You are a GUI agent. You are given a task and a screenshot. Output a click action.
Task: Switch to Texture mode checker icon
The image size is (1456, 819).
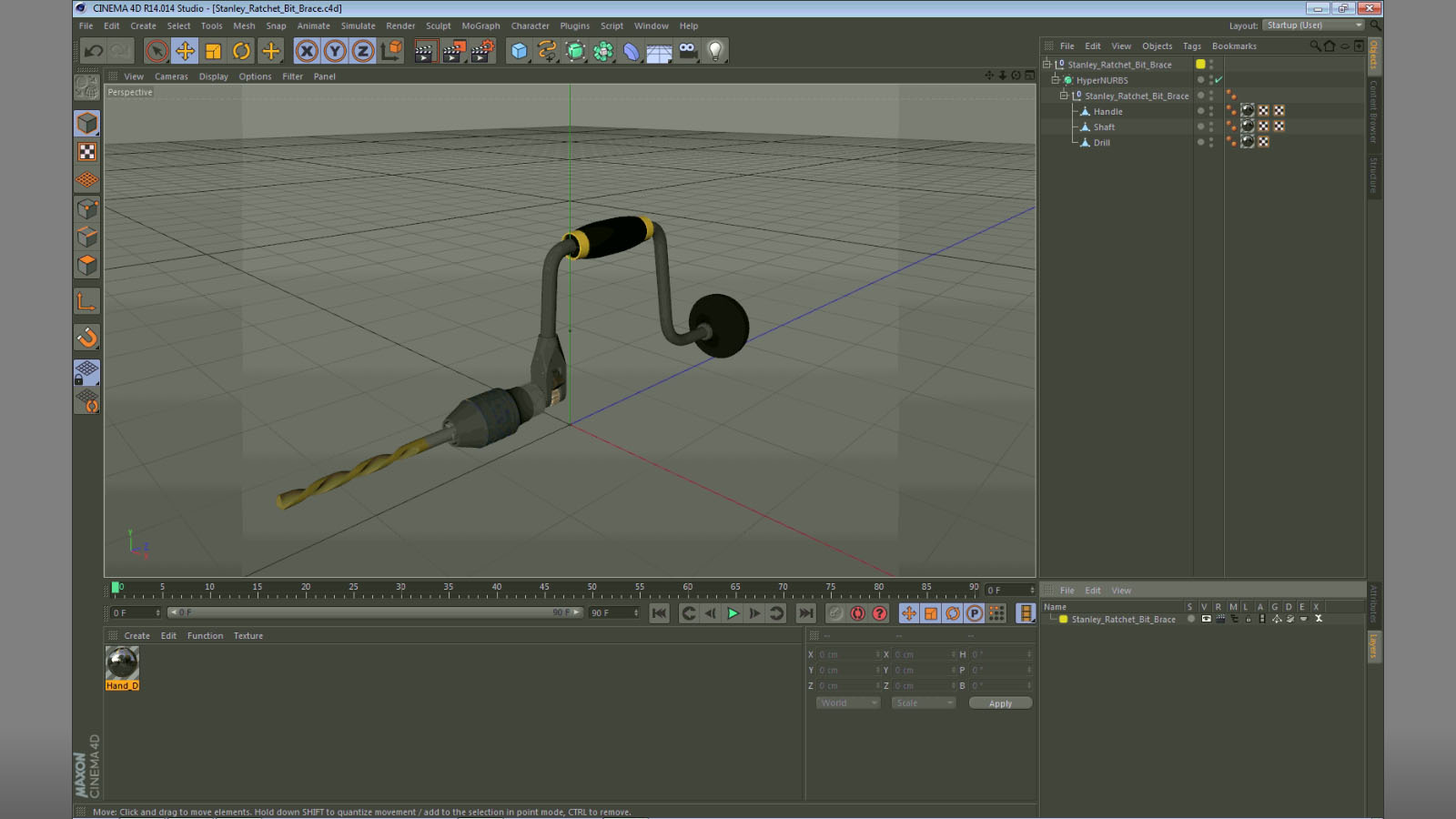[x=87, y=151]
